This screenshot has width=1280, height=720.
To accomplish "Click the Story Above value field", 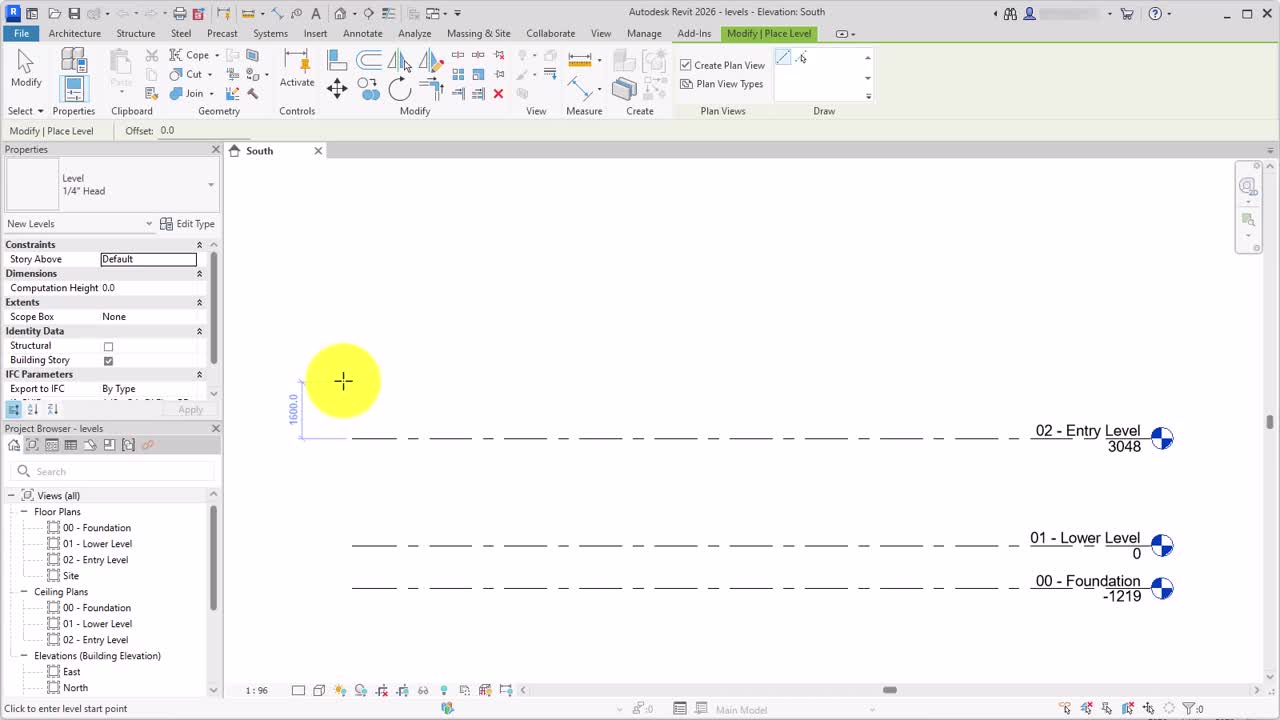I will click(149, 260).
